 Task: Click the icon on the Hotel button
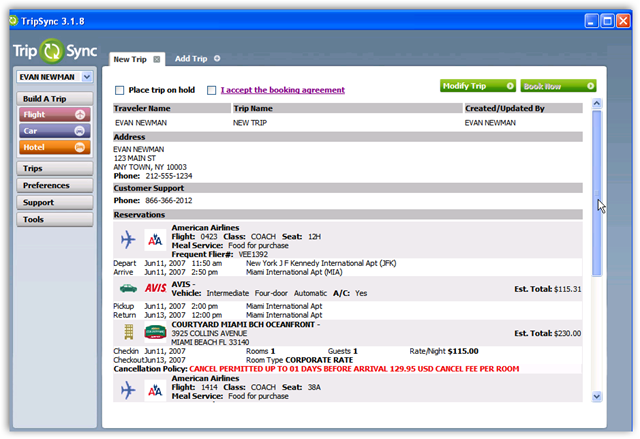coord(81,147)
